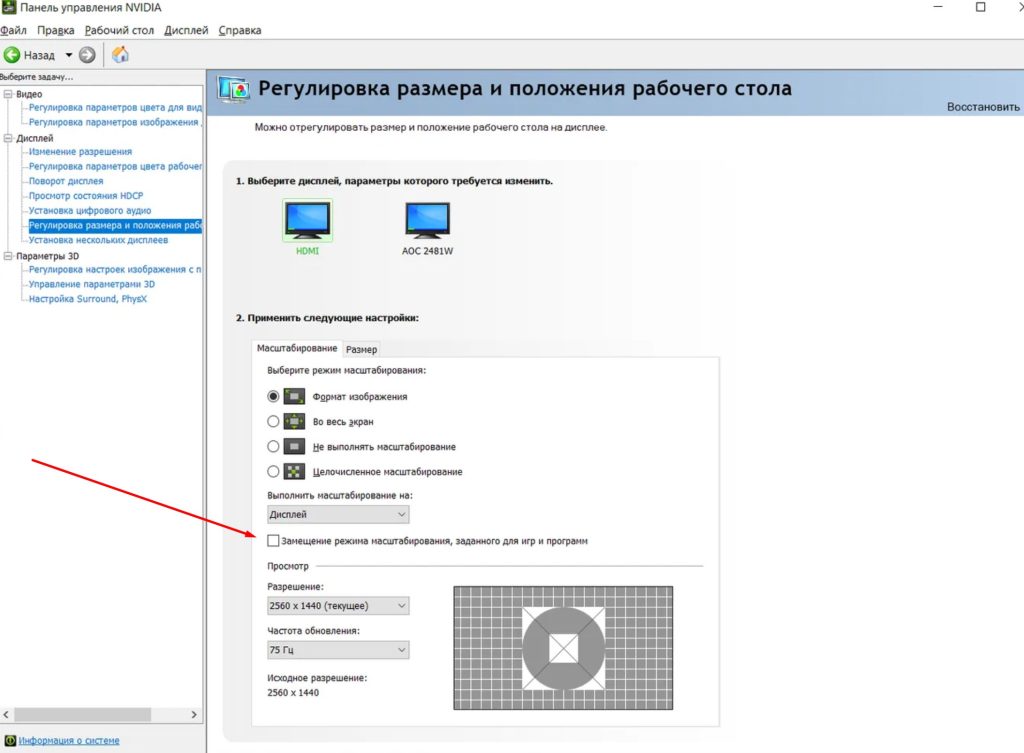
Task: Click the back history dropdown arrow
Action: (x=69, y=55)
